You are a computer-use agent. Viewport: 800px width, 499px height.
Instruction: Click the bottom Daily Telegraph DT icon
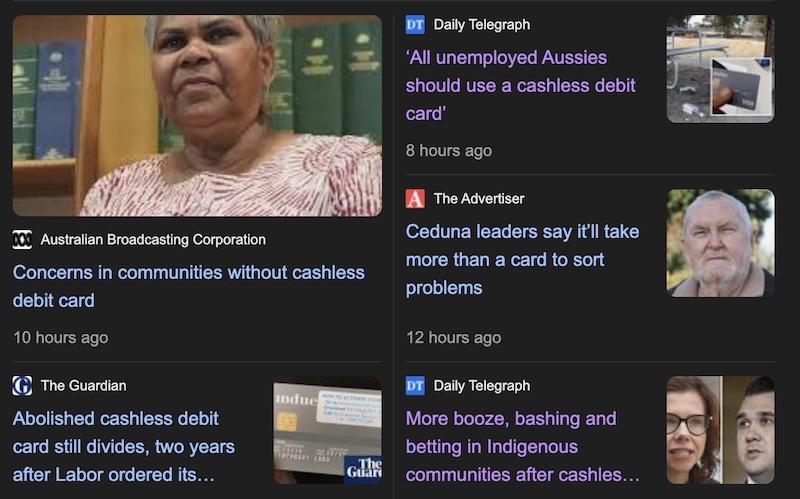(x=415, y=386)
